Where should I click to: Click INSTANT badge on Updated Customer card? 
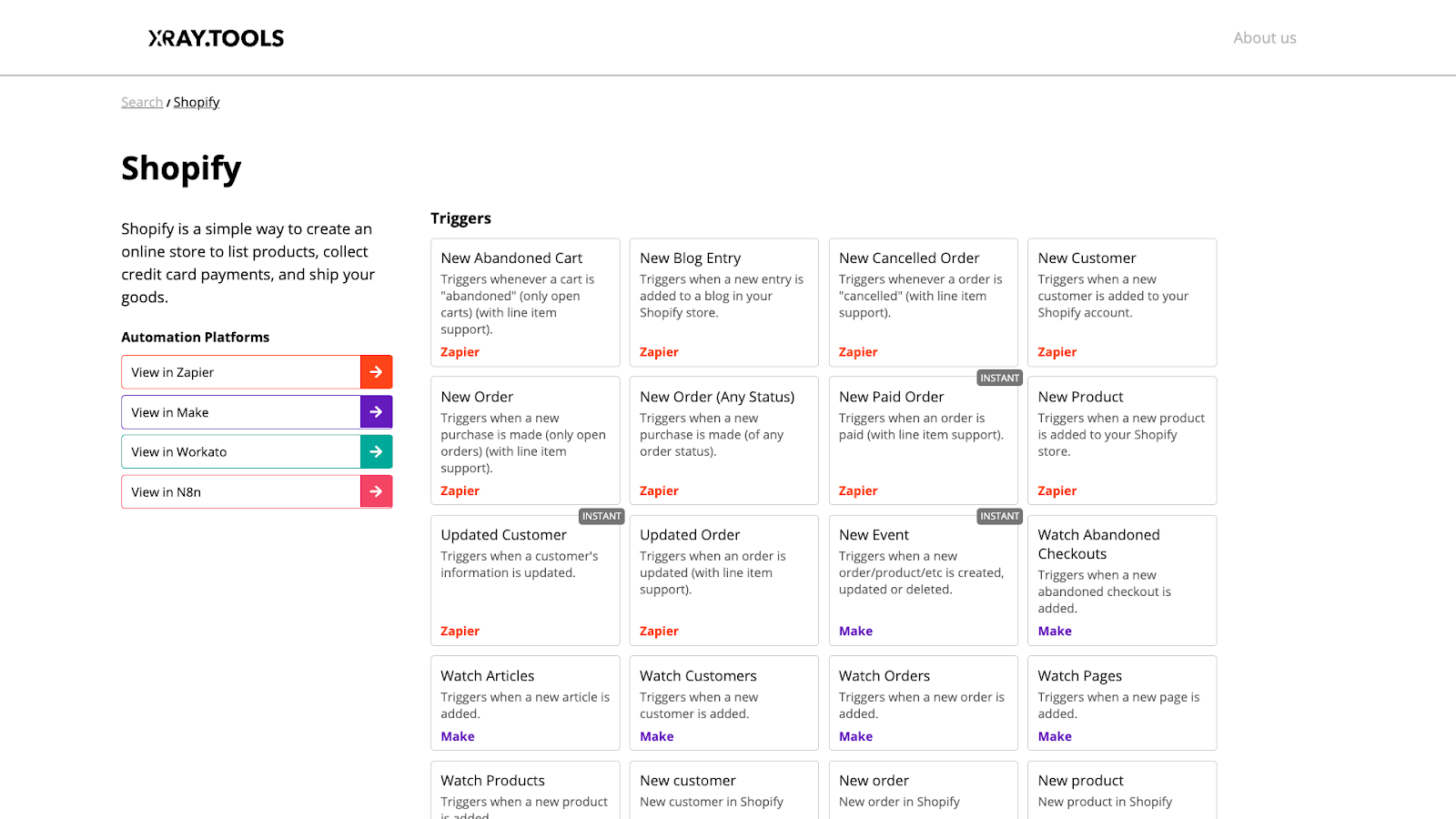tap(602, 516)
